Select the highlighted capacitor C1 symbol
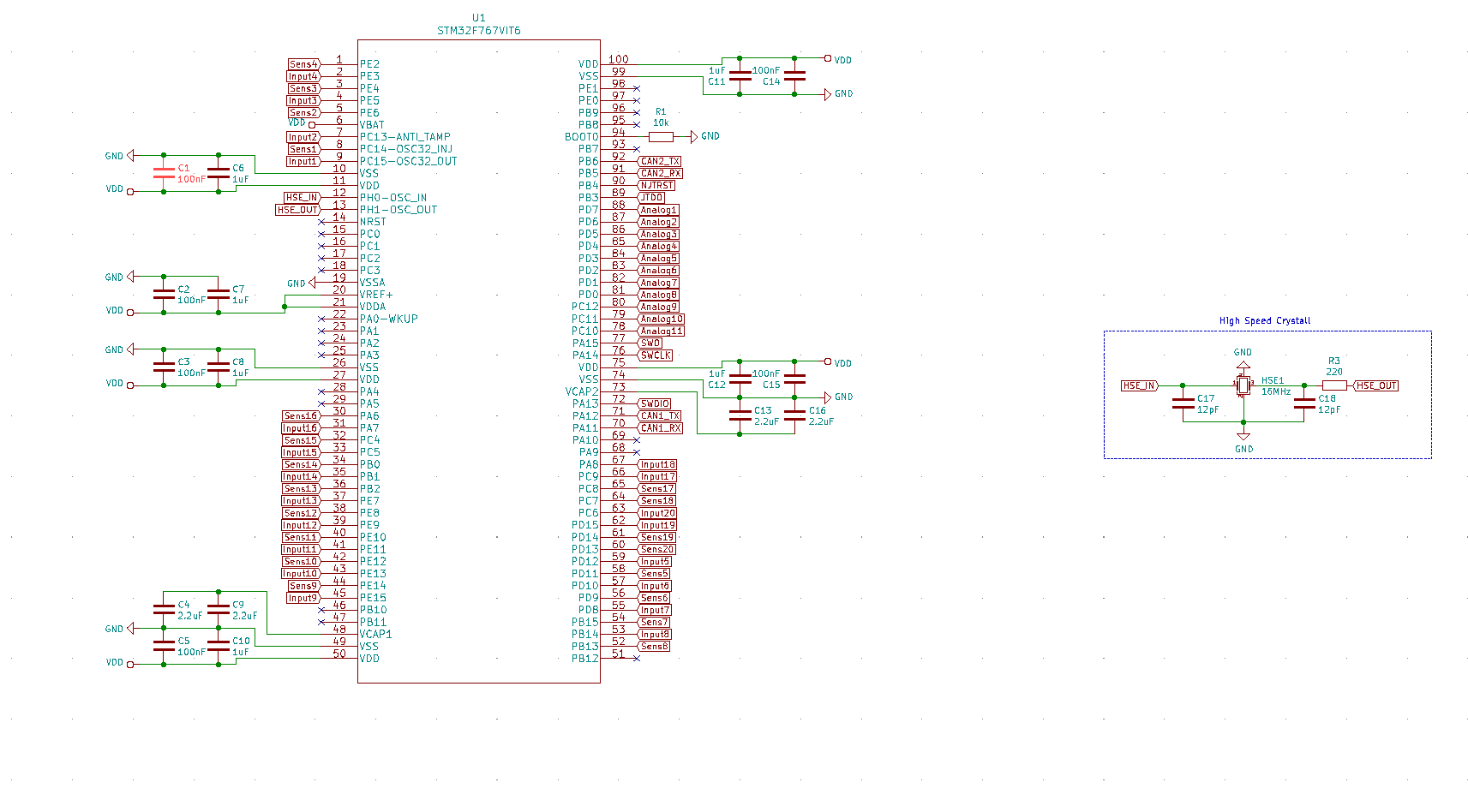This screenshot has height=812, width=1468. (164, 173)
